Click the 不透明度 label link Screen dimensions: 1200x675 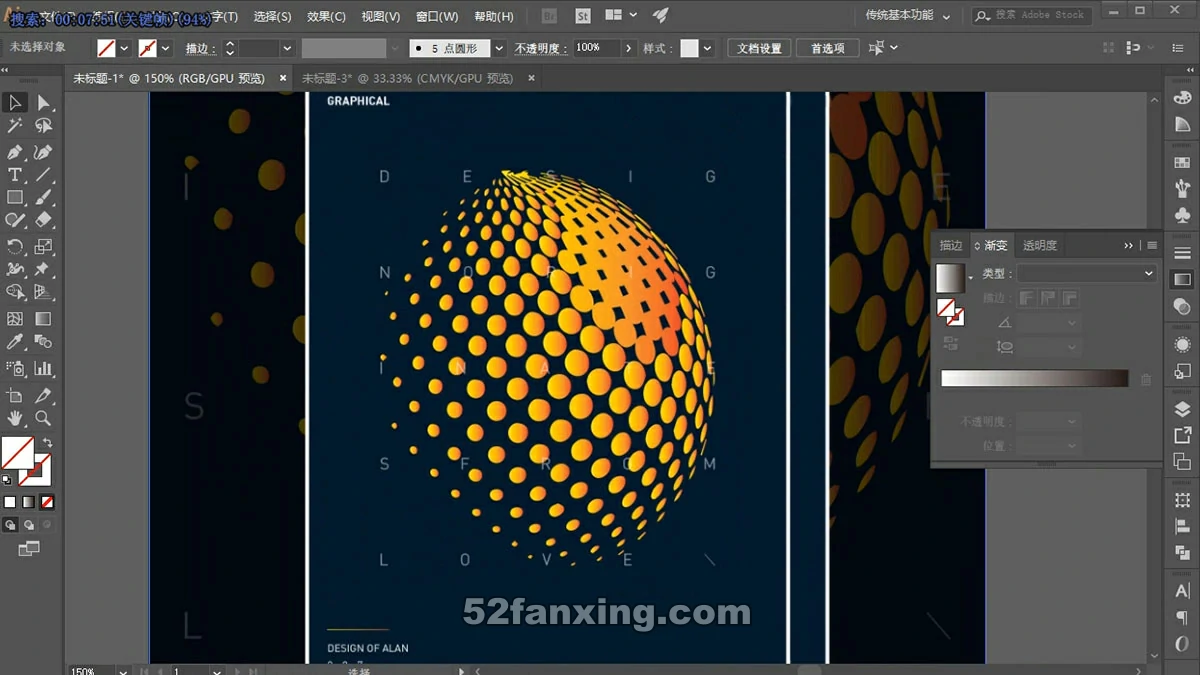540,48
